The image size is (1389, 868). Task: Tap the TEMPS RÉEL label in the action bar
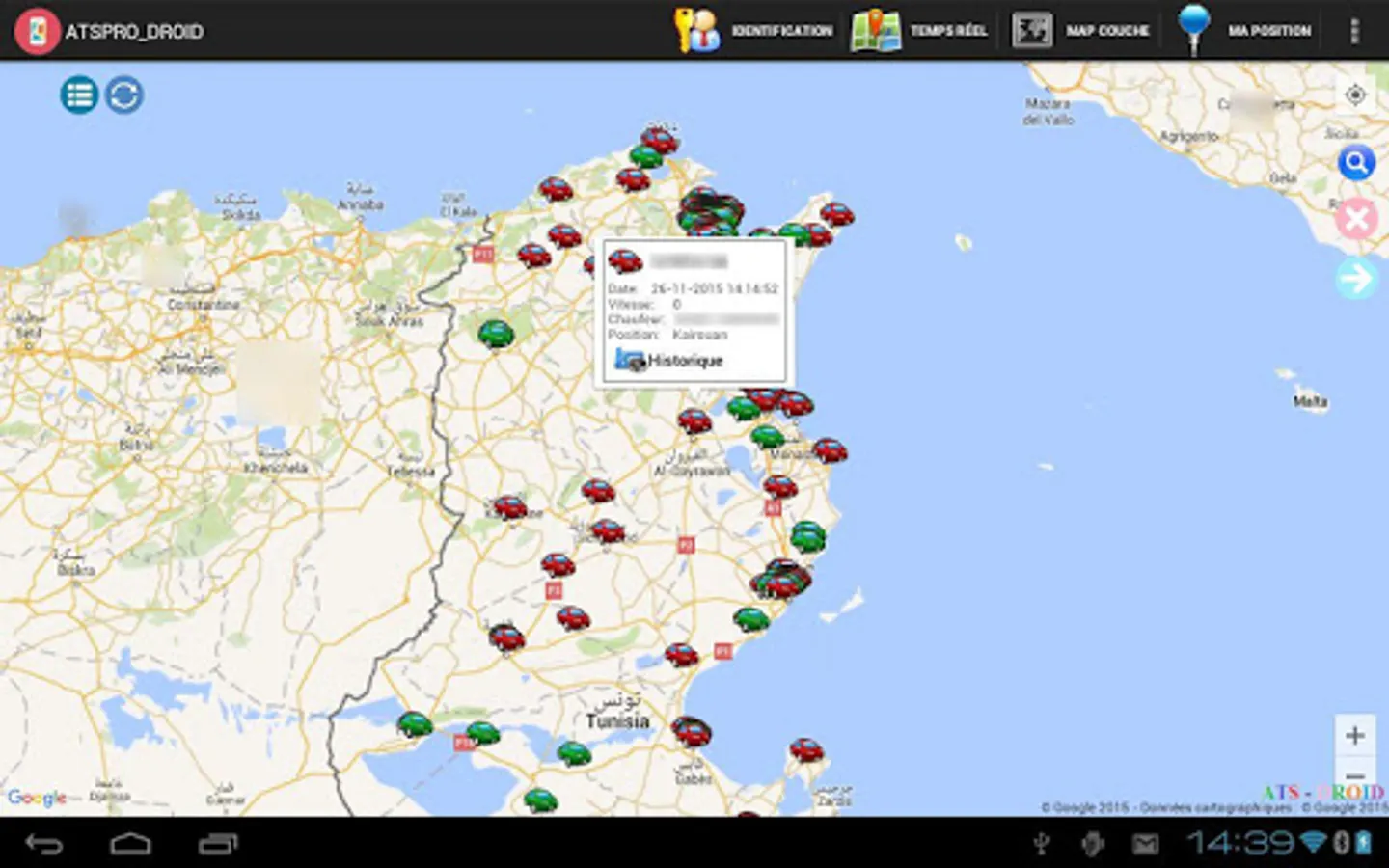point(949,31)
